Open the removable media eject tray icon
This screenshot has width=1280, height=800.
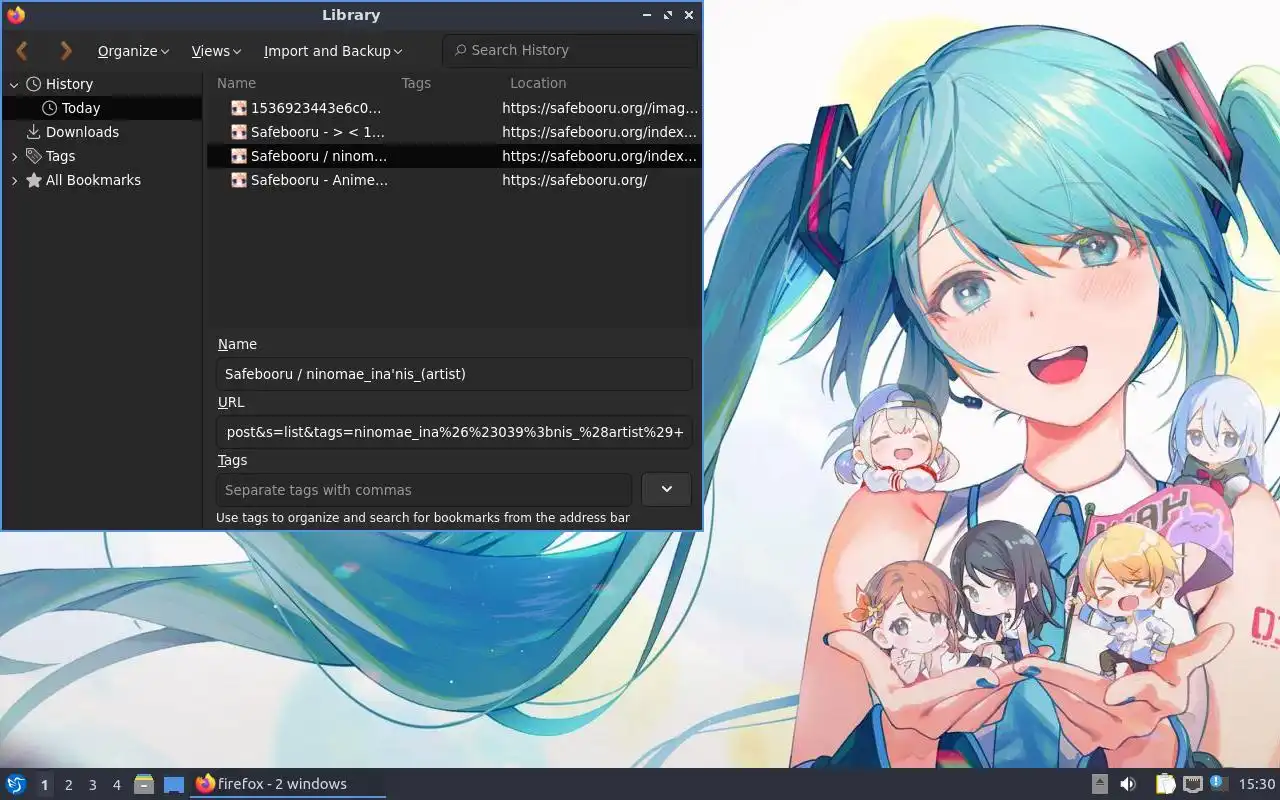pos(1099,784)
